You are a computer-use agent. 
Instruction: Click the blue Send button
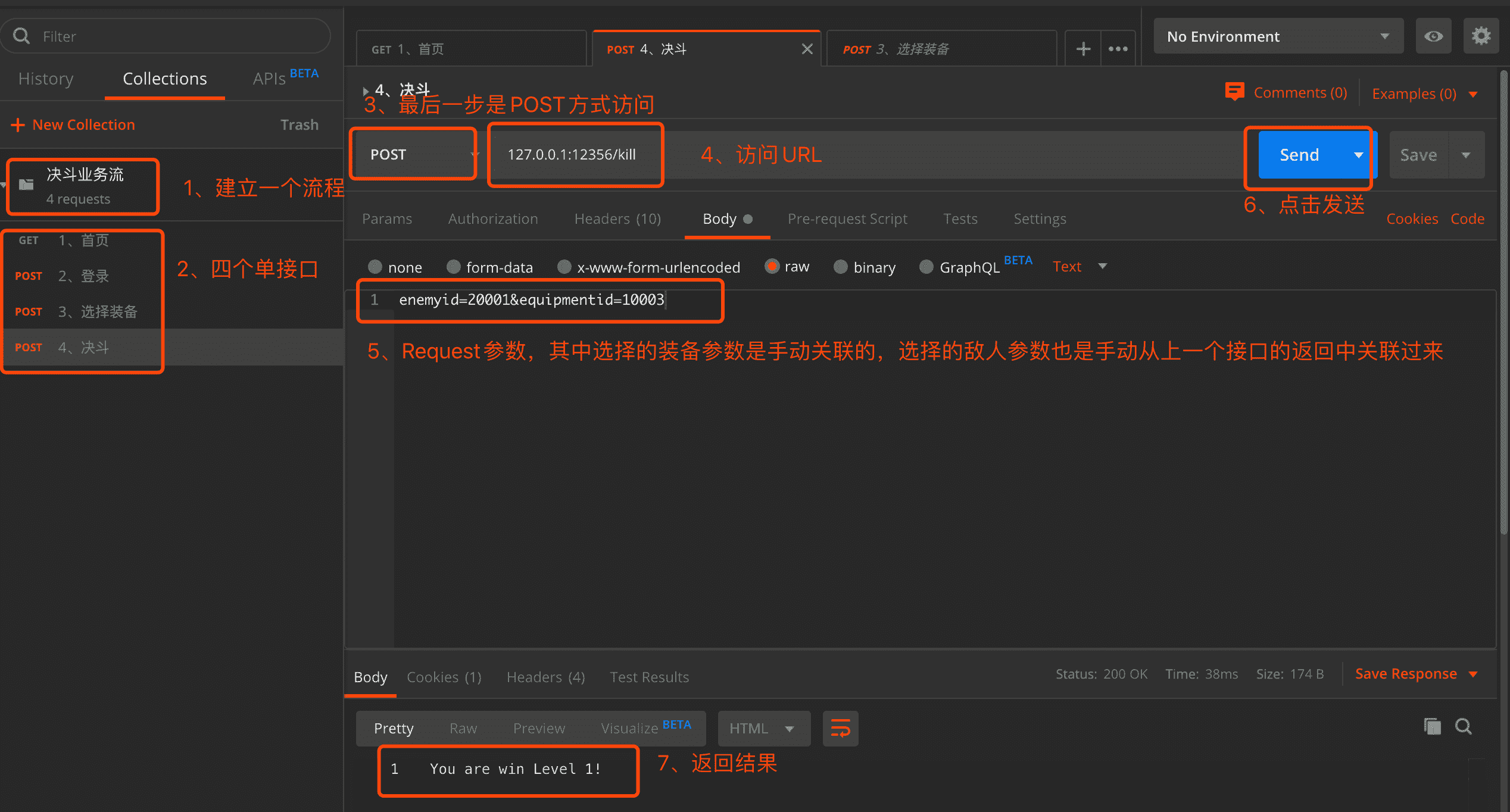coord(1299,155)
